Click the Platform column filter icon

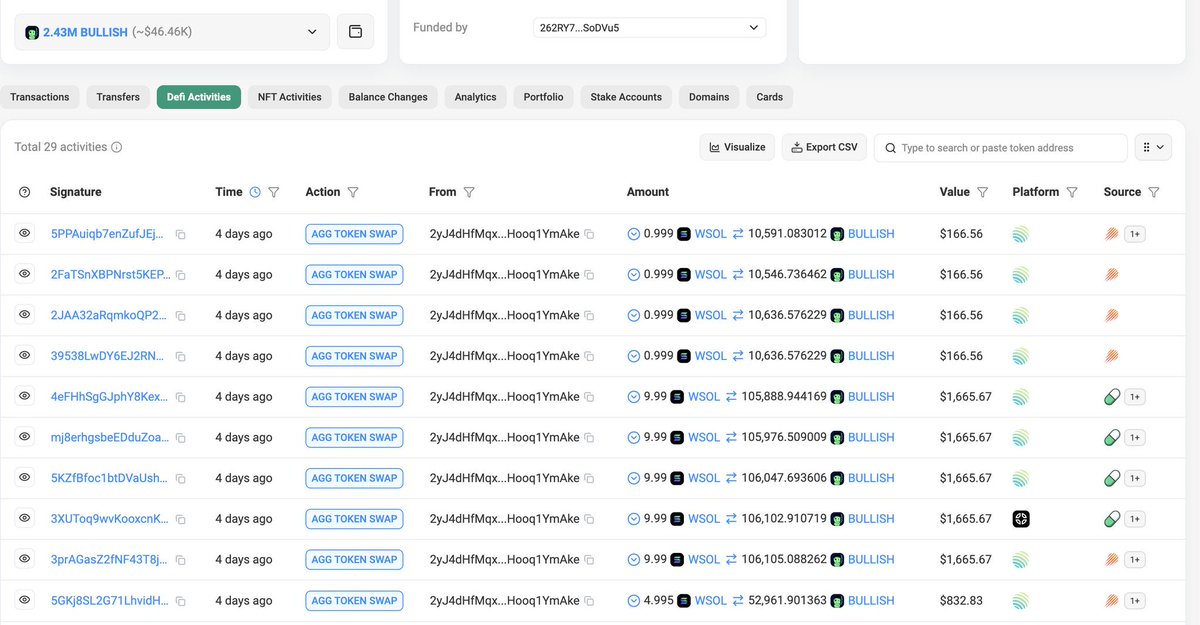tap(1072, 192)
